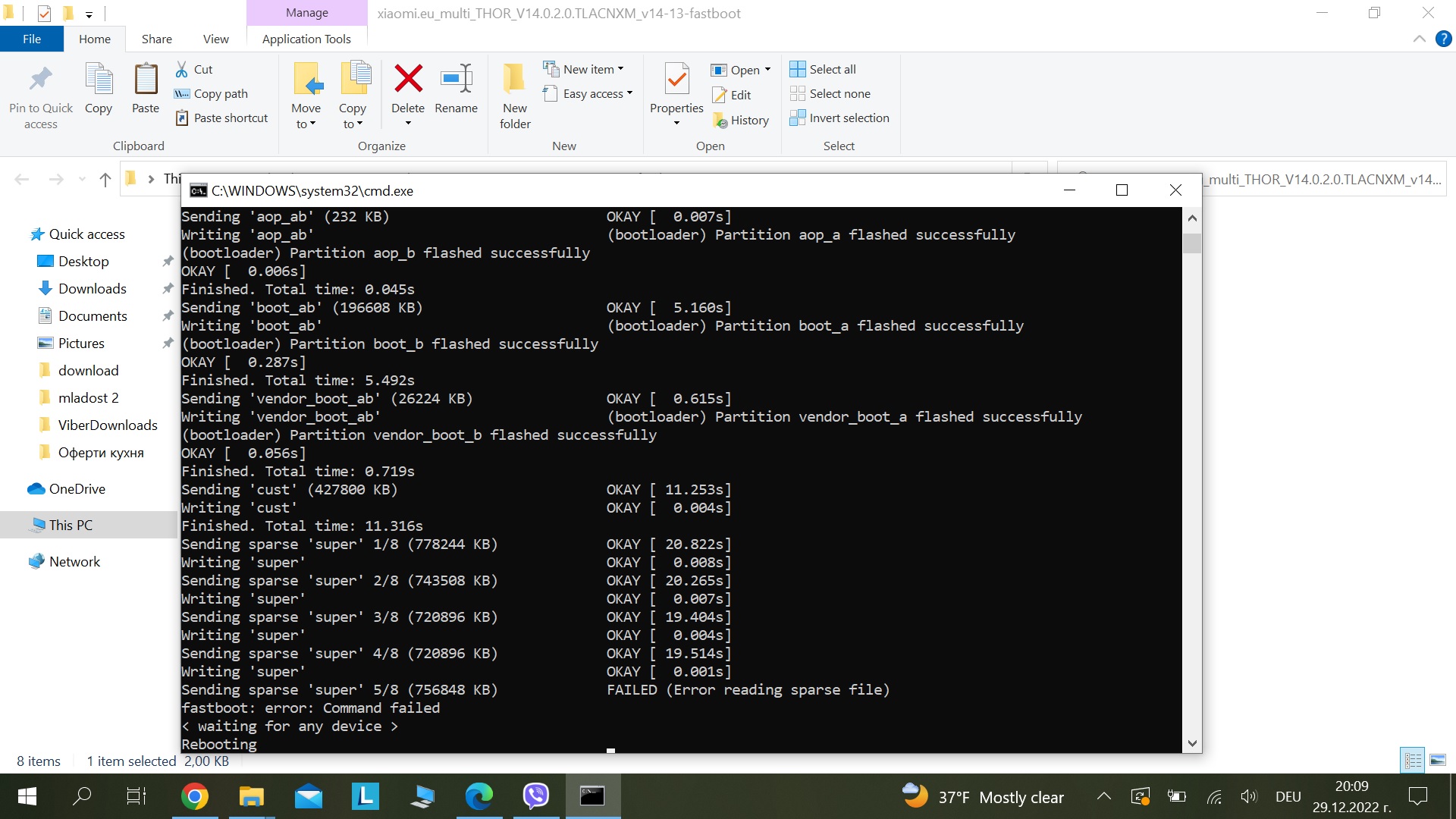Click the Edit icon in Open group
This screenshot has height=819, width=1456.
coord(719,95)
